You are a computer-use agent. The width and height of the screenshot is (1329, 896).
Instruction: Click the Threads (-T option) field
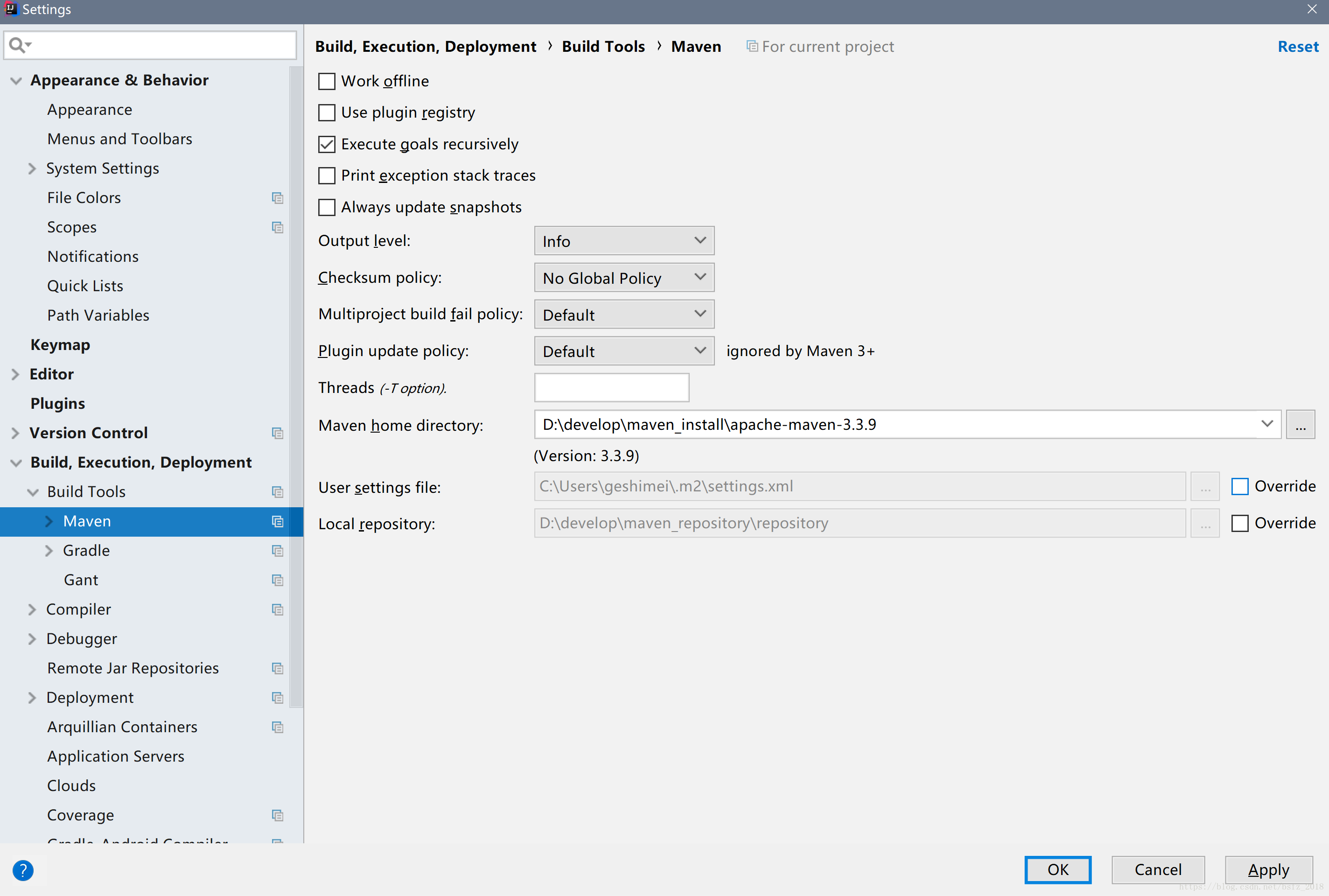(611, 387)
